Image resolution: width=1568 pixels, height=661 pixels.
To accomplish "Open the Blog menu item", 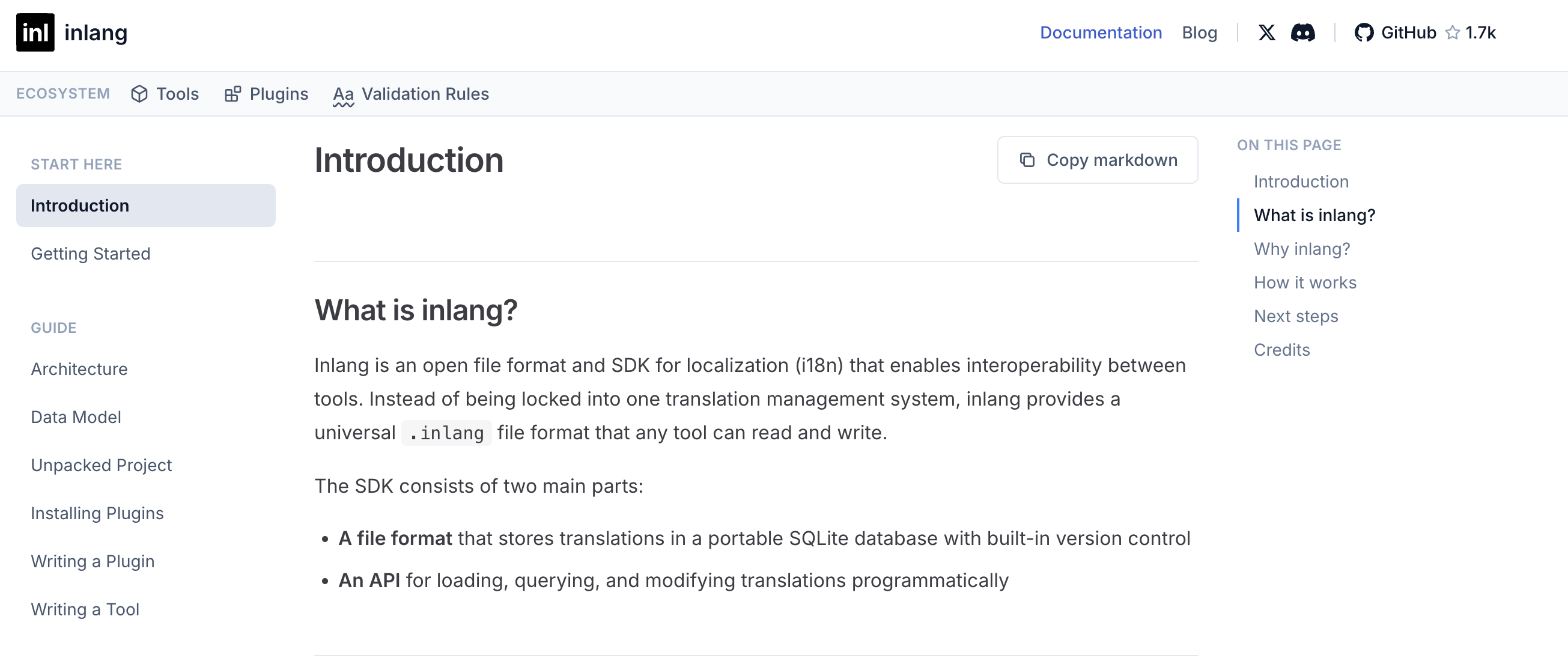I will click(x=1199, y=32).
